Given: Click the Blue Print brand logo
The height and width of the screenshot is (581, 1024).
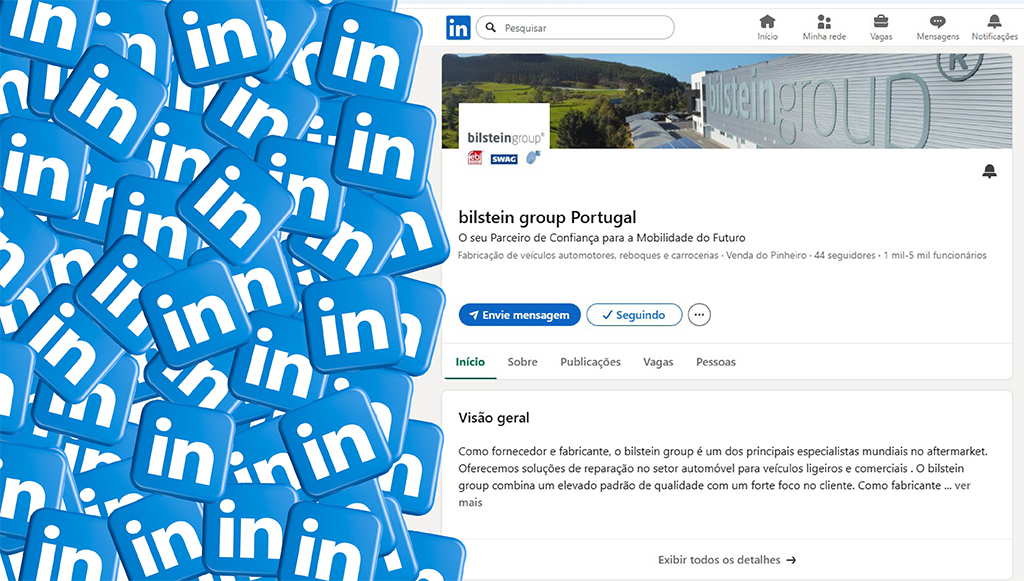Looking at the screenshot, I should [534, 157].
